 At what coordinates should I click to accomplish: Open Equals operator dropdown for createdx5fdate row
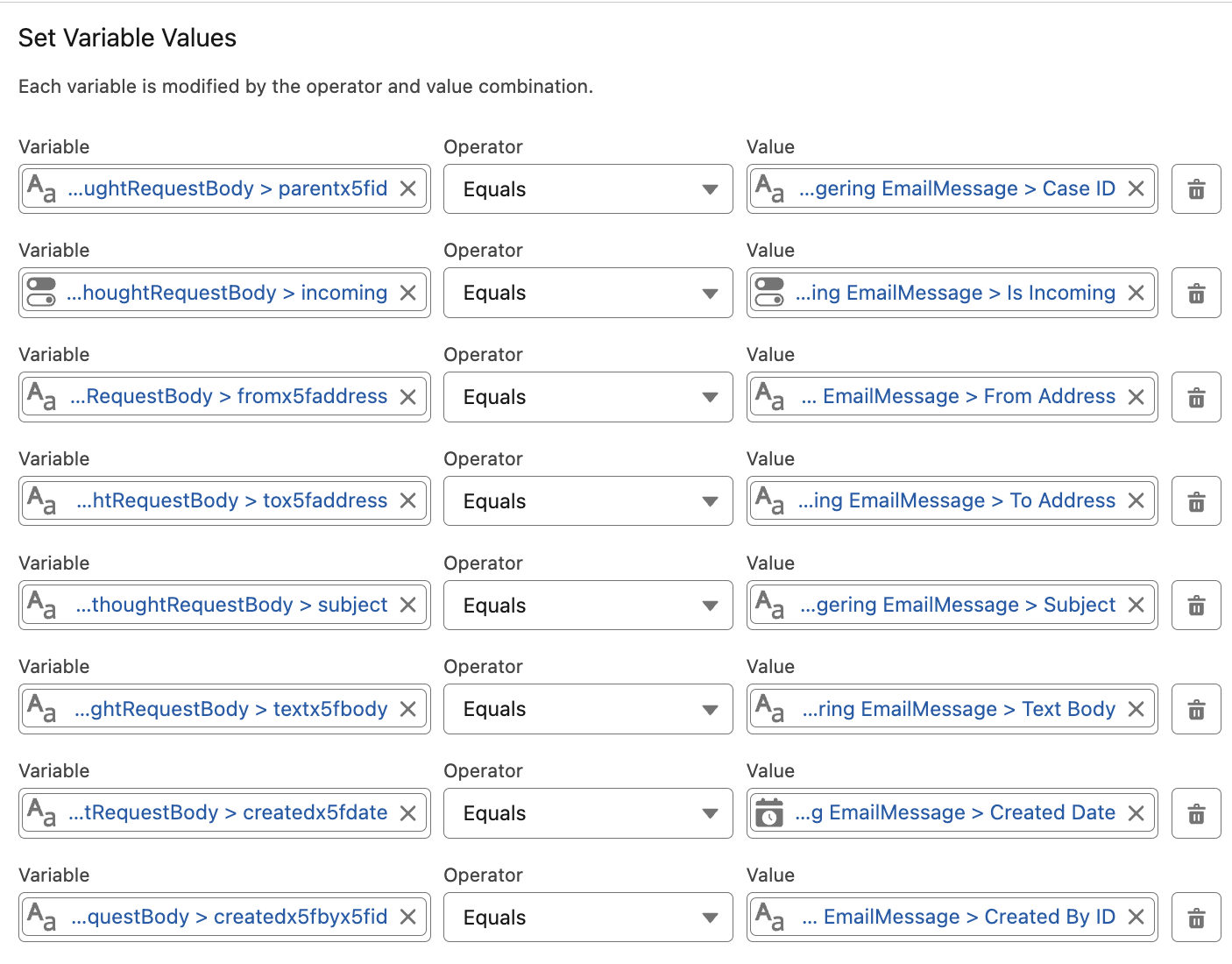588,814
